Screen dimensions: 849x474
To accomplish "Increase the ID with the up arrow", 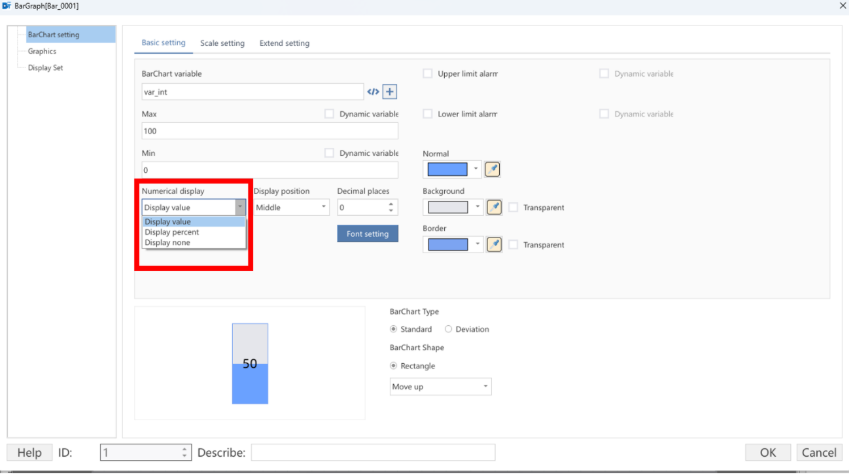I will click(x=184, y=449).
